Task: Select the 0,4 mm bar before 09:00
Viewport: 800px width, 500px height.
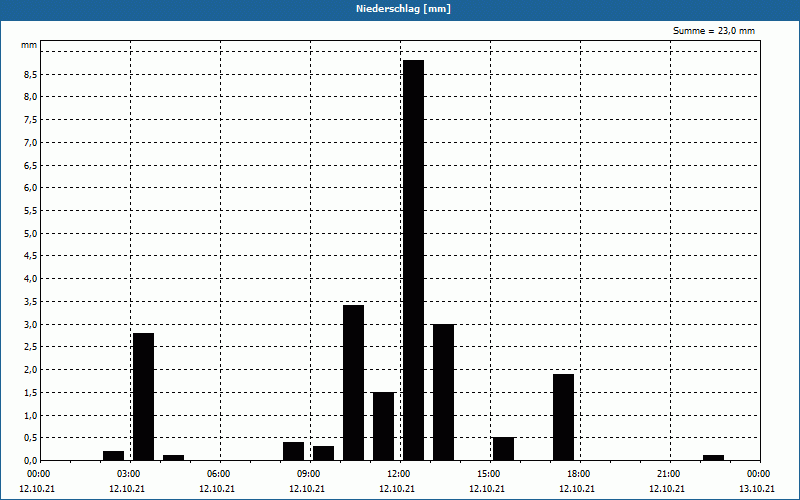Action: [x=293, y=452]
